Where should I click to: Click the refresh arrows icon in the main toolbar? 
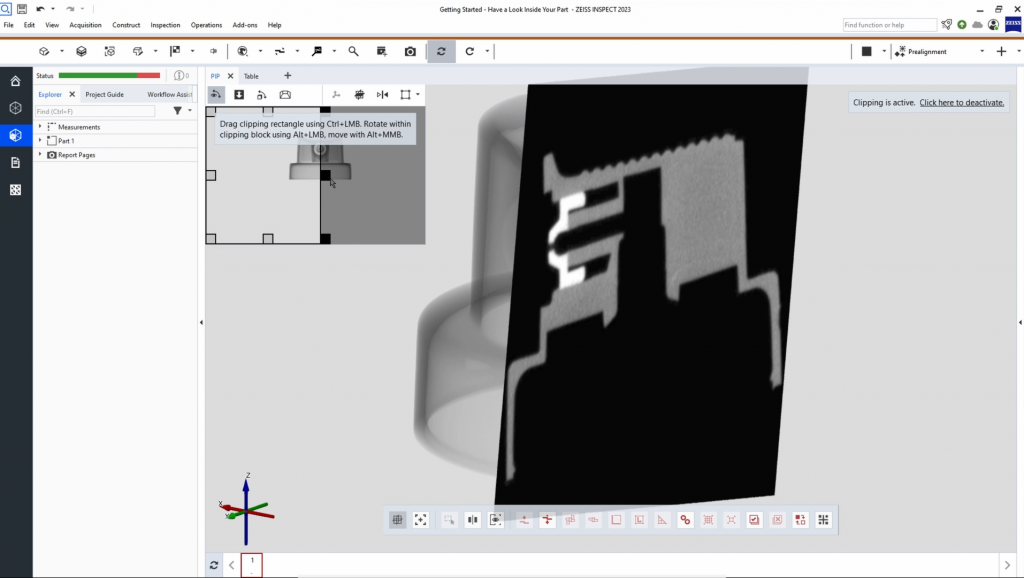click(441, 51)
